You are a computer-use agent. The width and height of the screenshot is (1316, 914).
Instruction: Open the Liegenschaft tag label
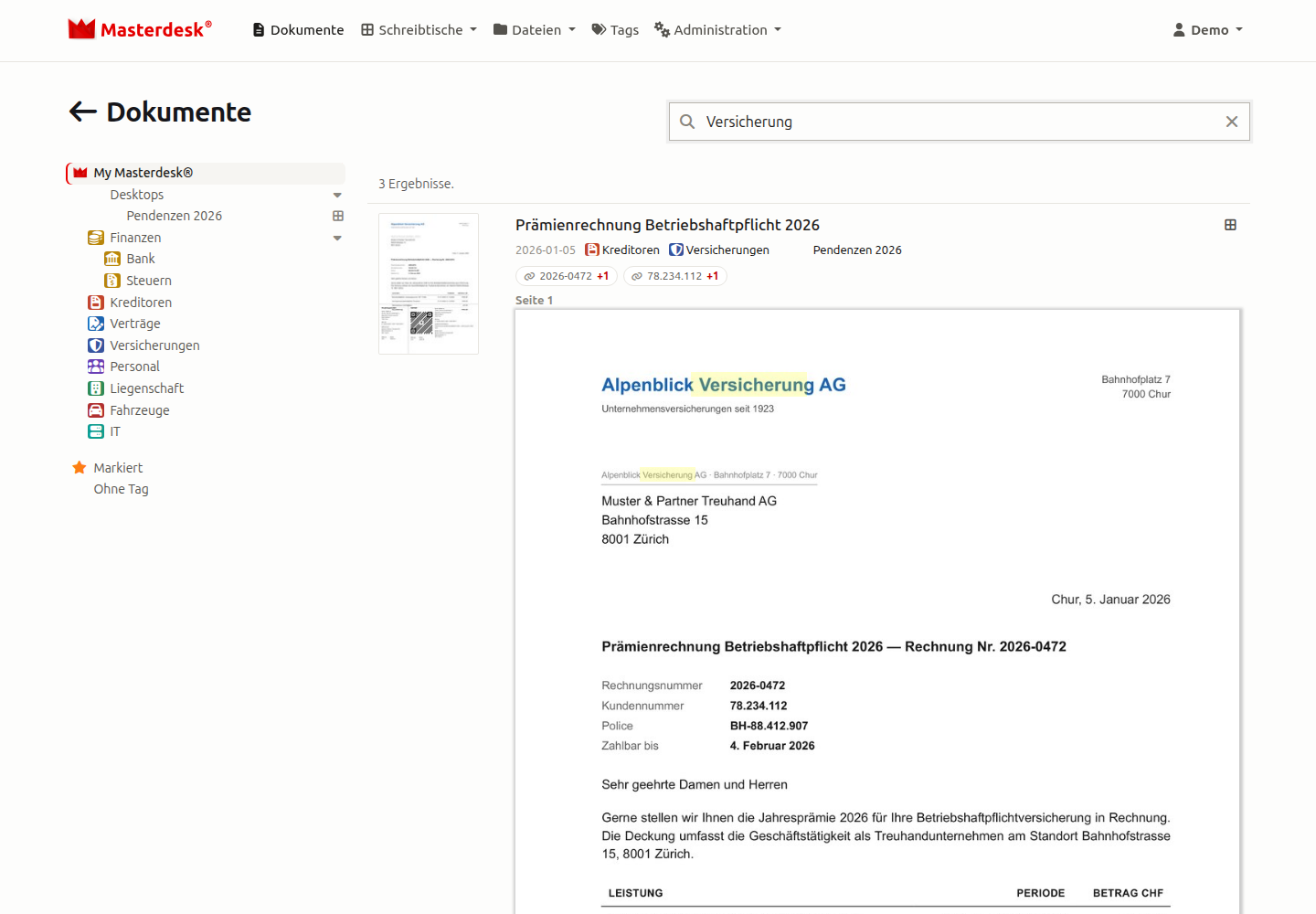click(146, 388)
